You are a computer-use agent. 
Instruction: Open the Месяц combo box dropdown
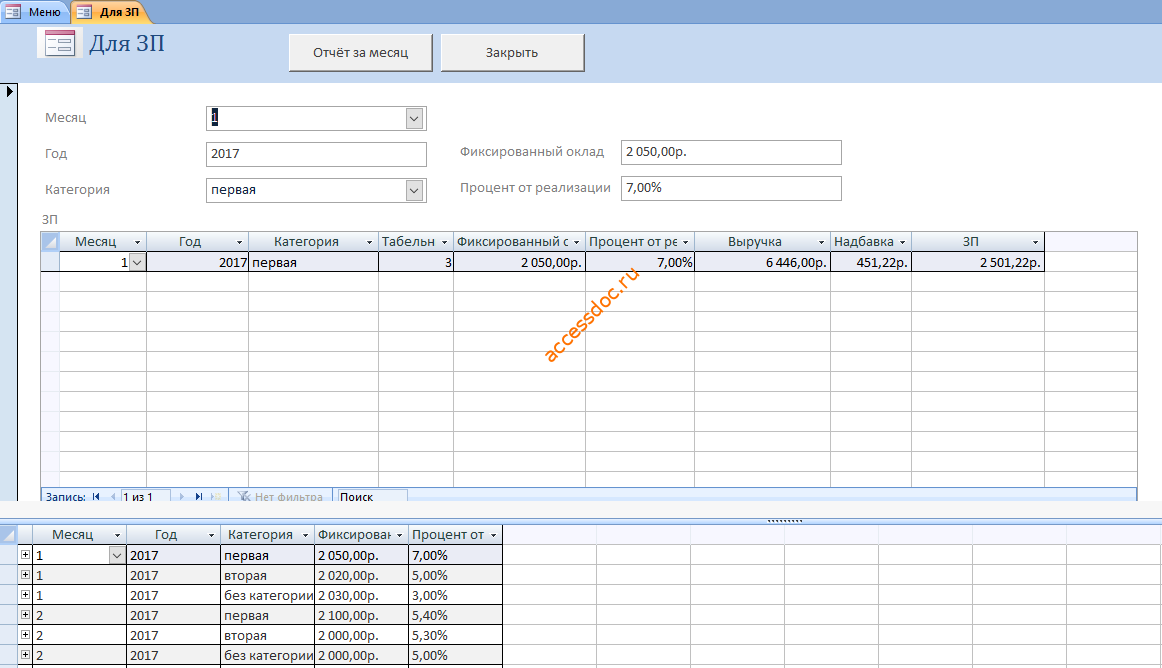point(414,119)
